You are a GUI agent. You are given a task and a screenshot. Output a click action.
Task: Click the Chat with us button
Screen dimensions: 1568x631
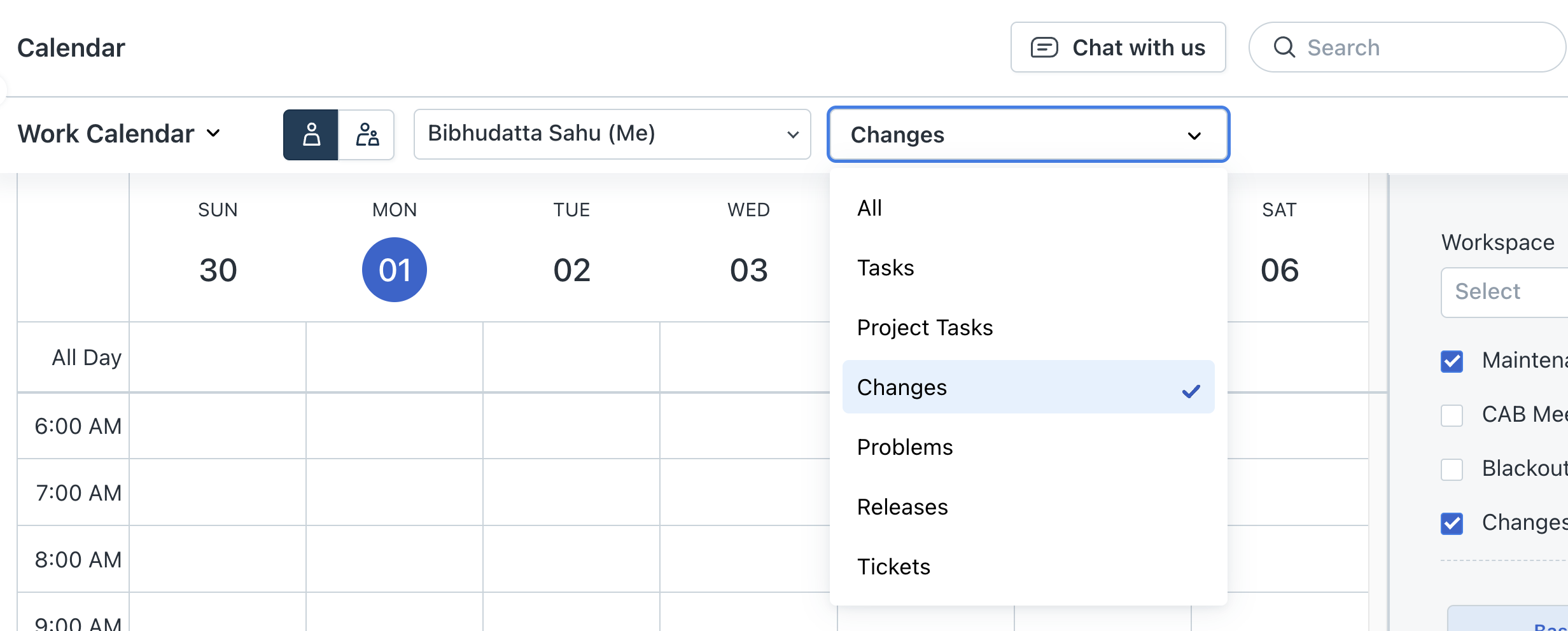(1117, 48)
